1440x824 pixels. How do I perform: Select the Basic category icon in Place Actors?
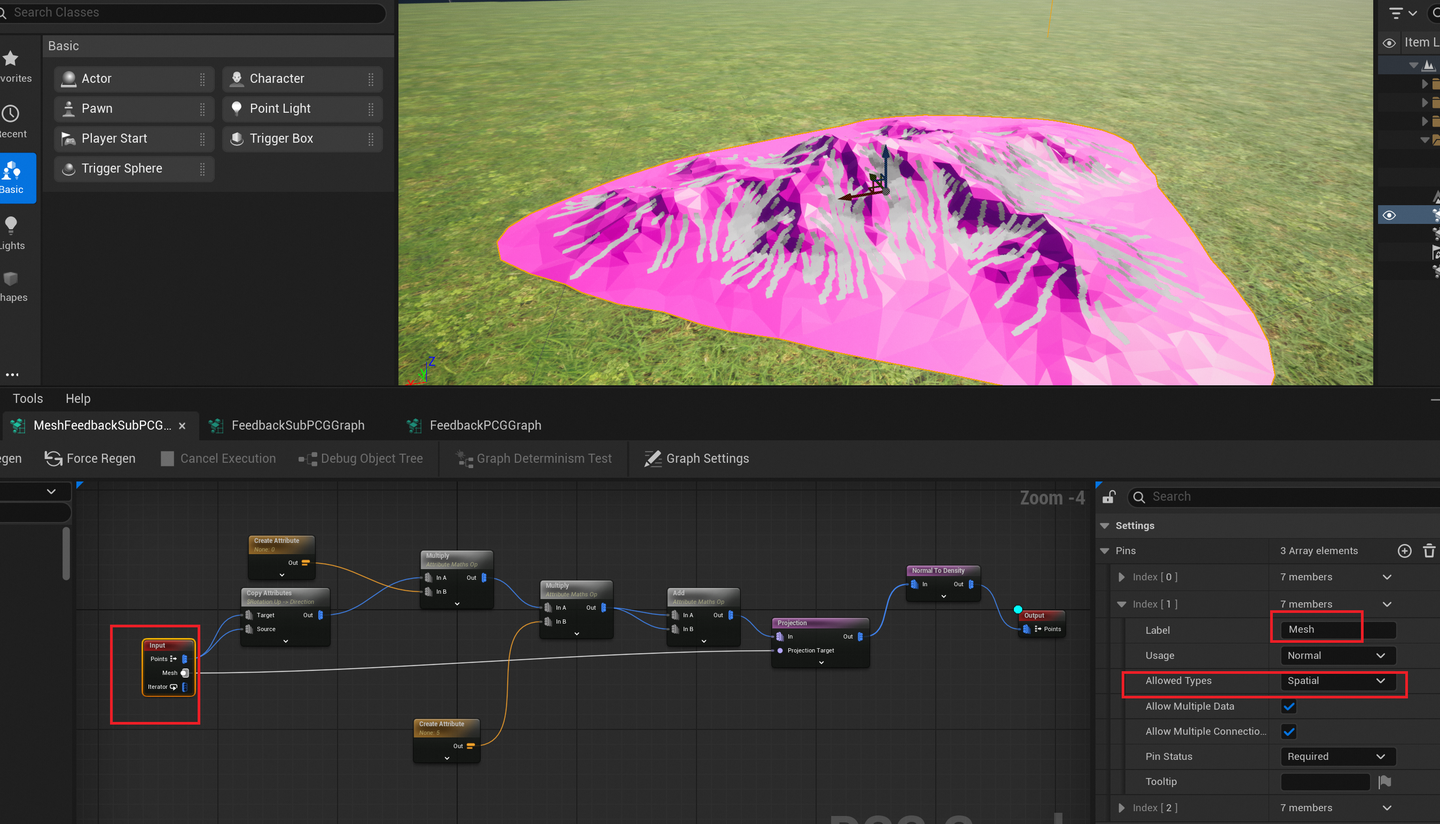click(12, 177)
